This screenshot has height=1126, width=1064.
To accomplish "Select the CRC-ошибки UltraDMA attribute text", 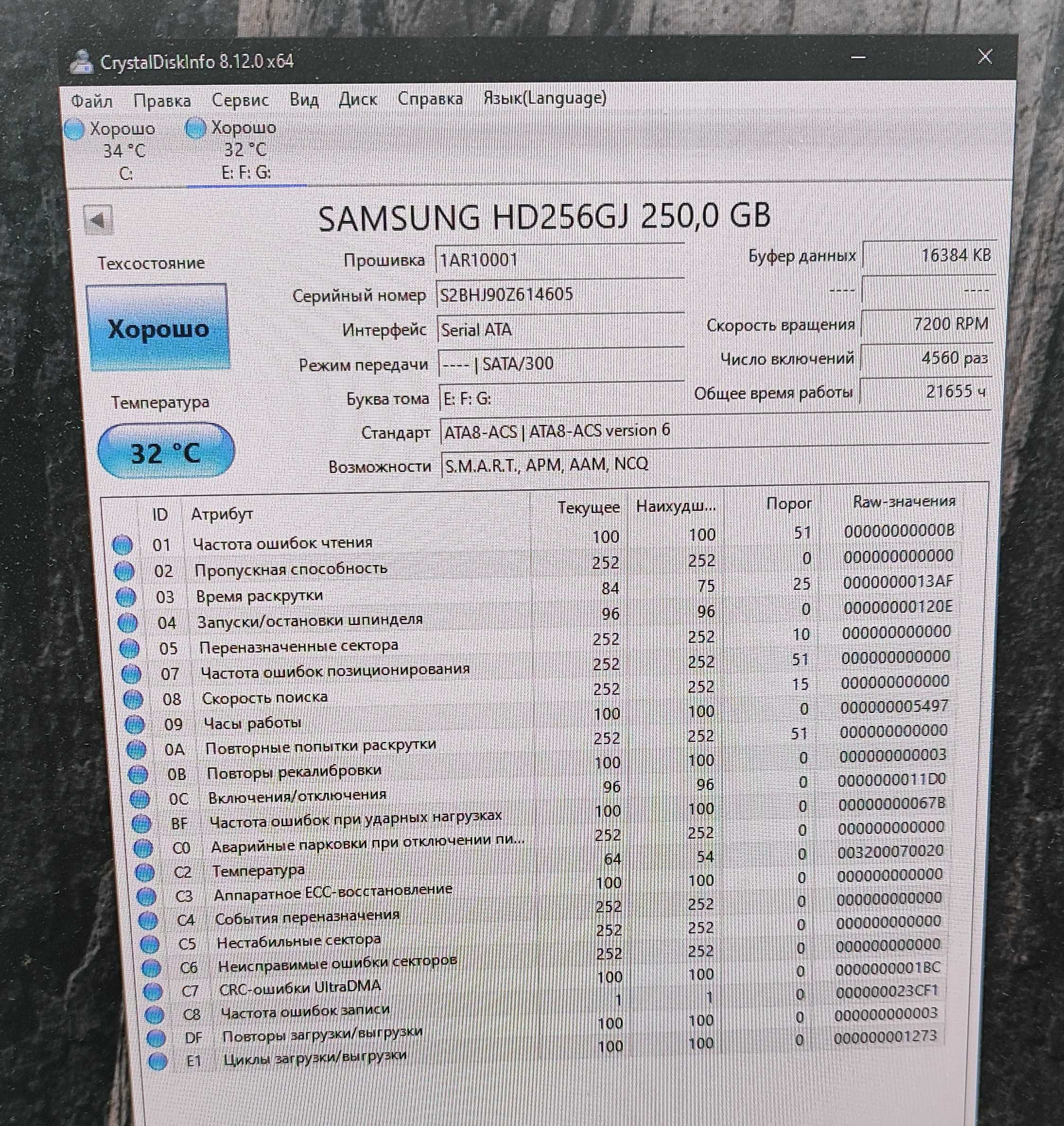I will pyautogui.click(x=300, y=987).
